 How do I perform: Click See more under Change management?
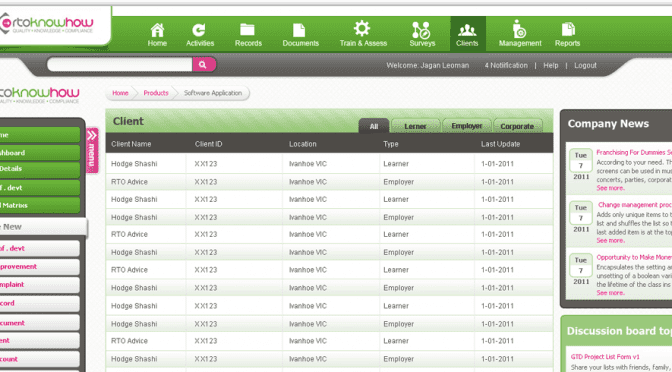point(610,240)
